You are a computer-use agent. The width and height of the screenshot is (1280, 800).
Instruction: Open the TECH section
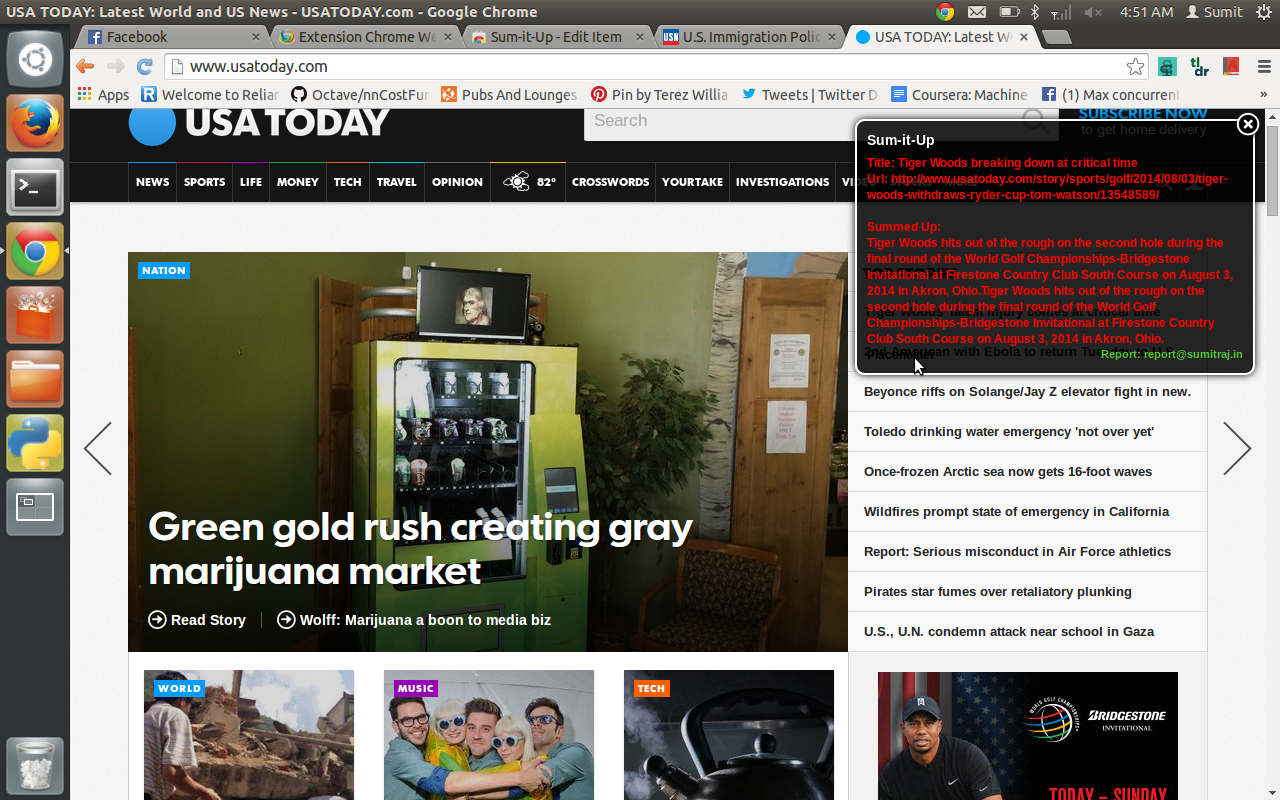pyautogui.click(x=348, y=182)
